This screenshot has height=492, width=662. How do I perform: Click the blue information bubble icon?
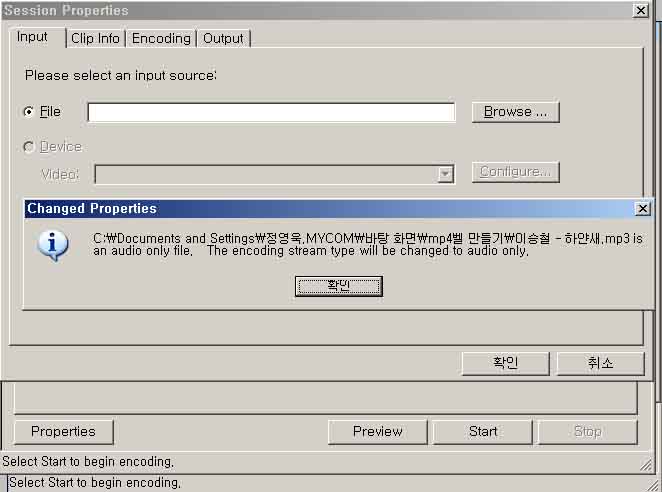click(x=53, y=246)
